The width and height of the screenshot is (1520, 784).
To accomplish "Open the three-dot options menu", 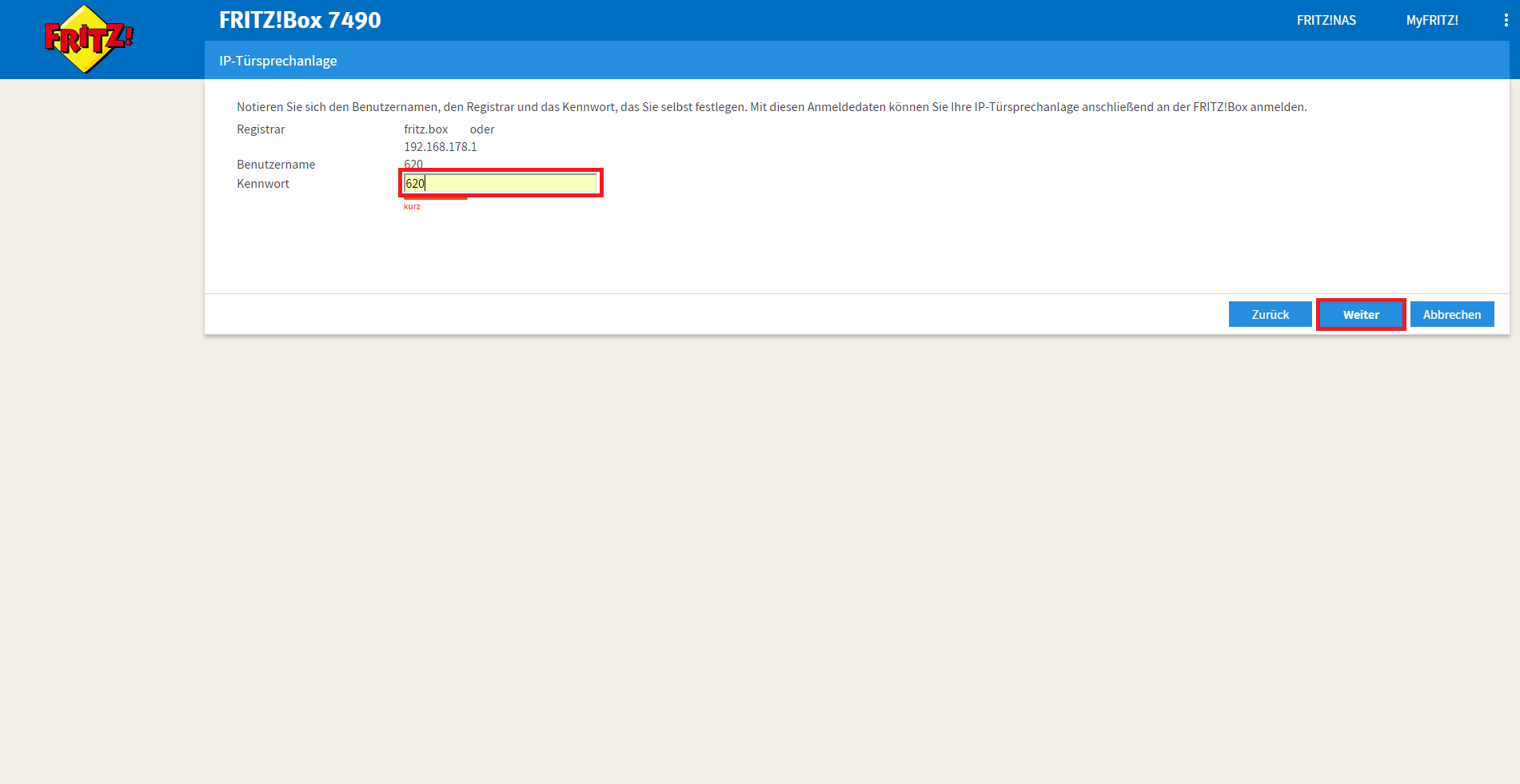I will [1506, 21].
